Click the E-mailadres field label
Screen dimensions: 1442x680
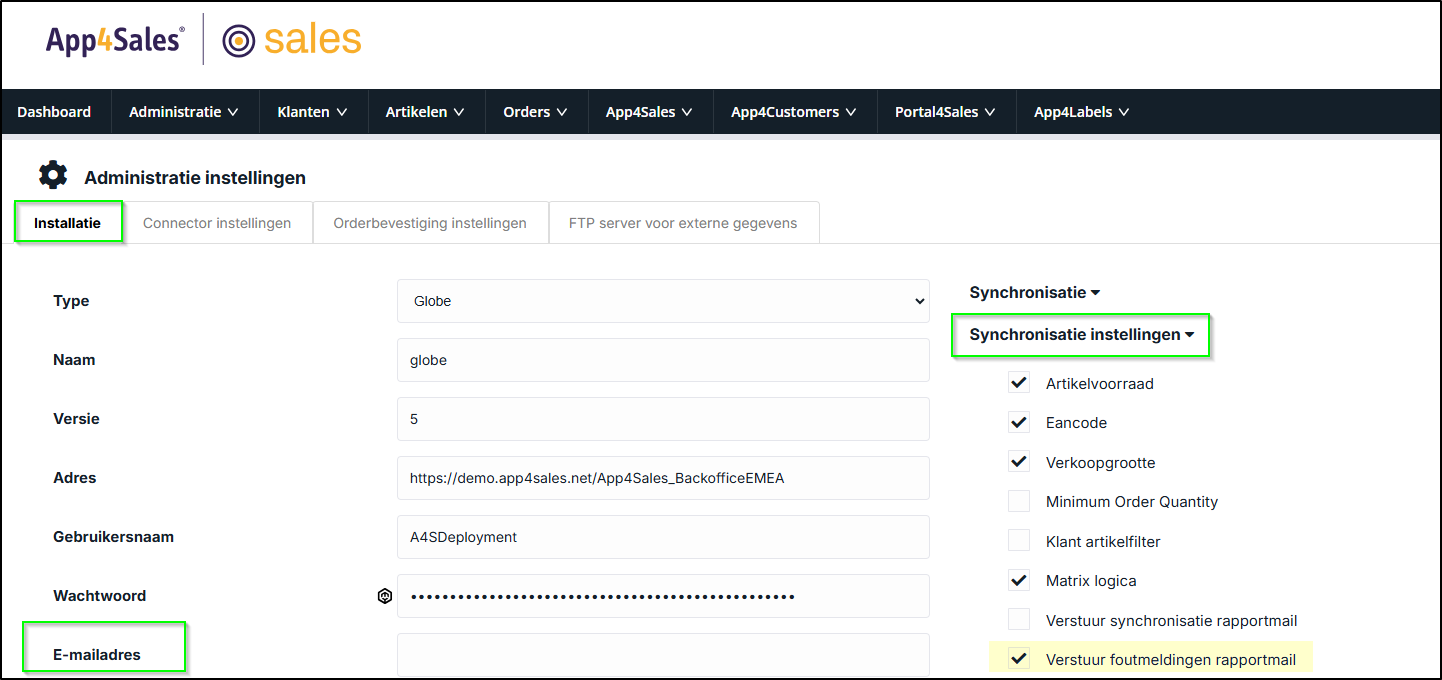tap(97, 655)
